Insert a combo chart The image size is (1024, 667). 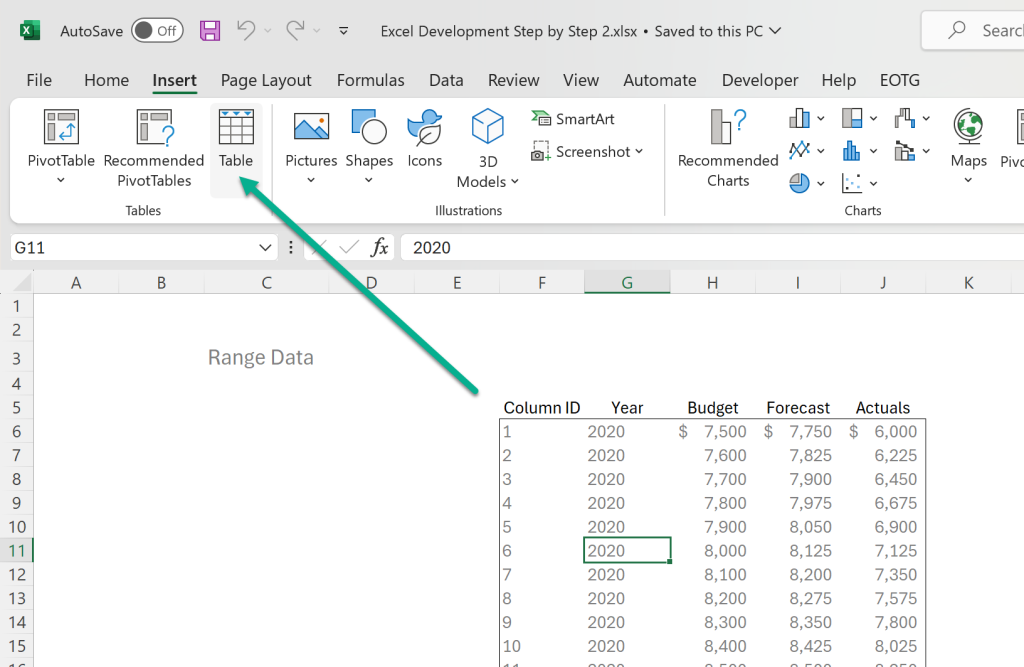(912, 151)
